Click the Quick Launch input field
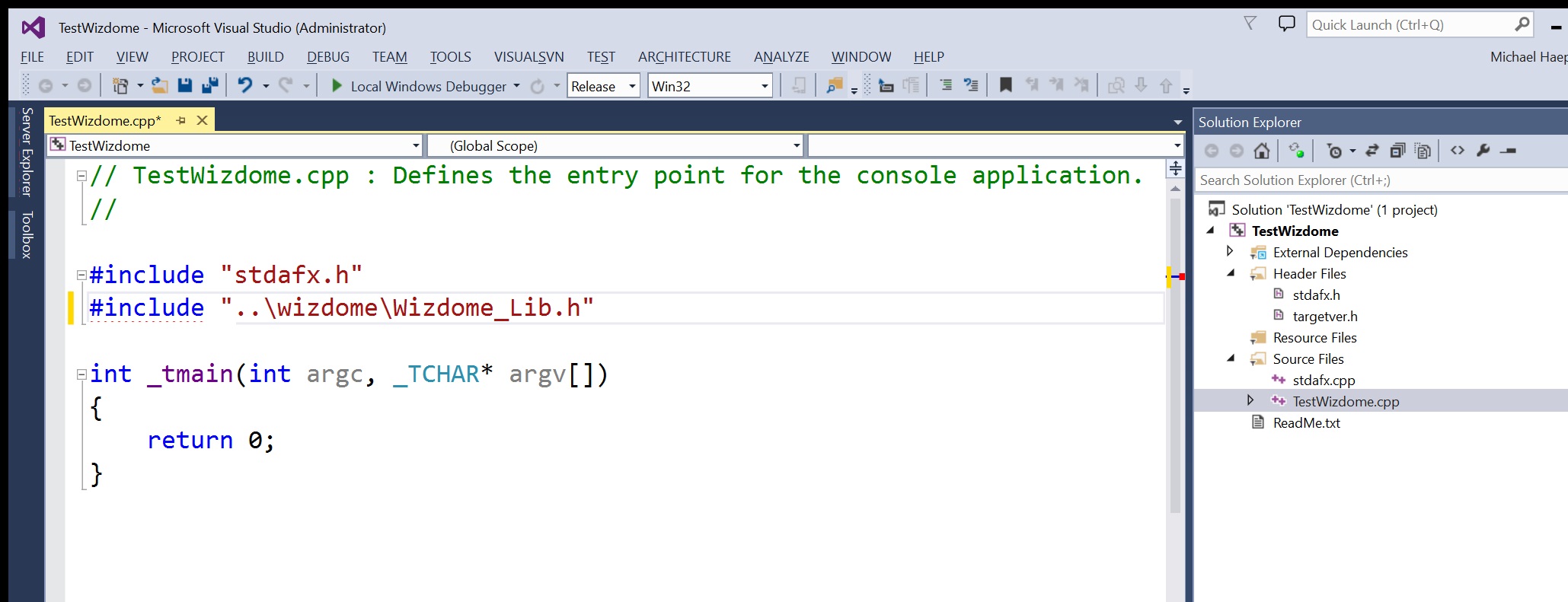Screen dimensions: 1568x602 [x=1409, y=24]
